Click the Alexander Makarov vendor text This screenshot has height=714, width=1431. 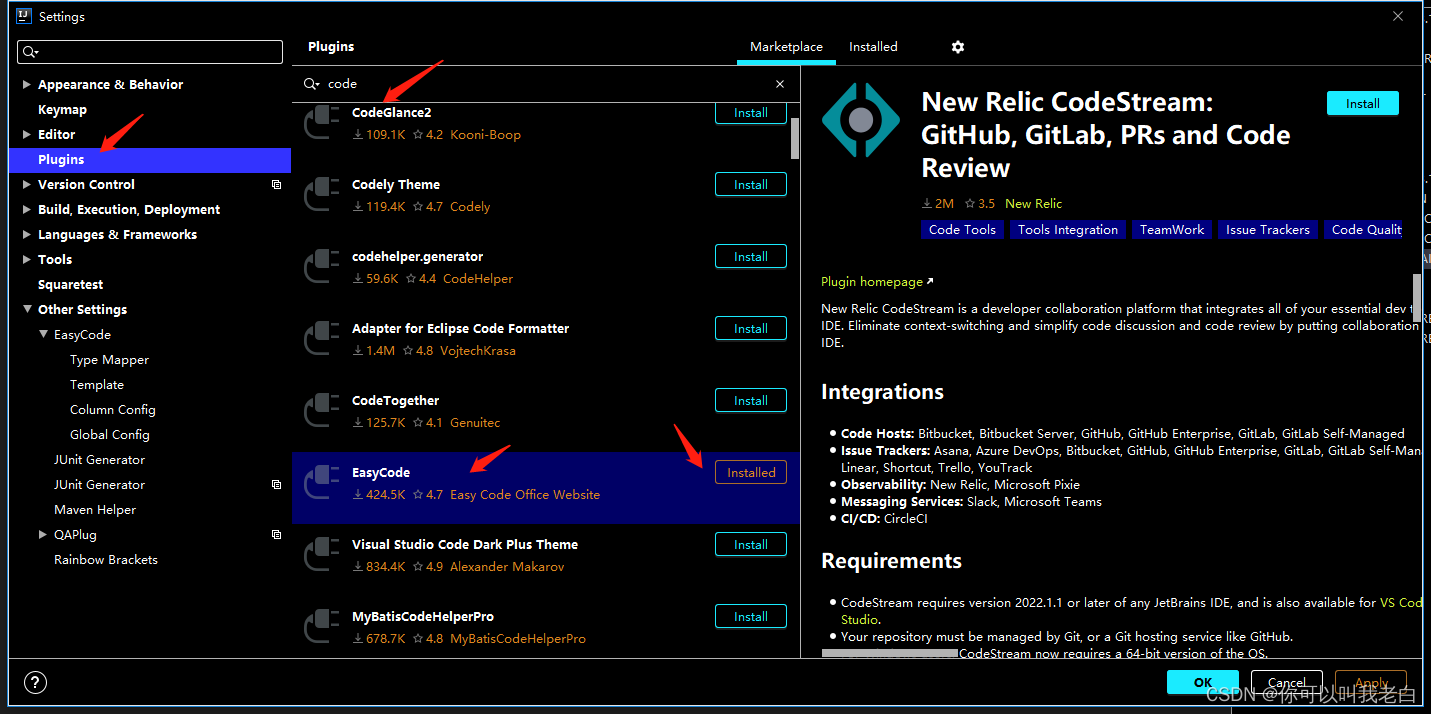point(507,567)
